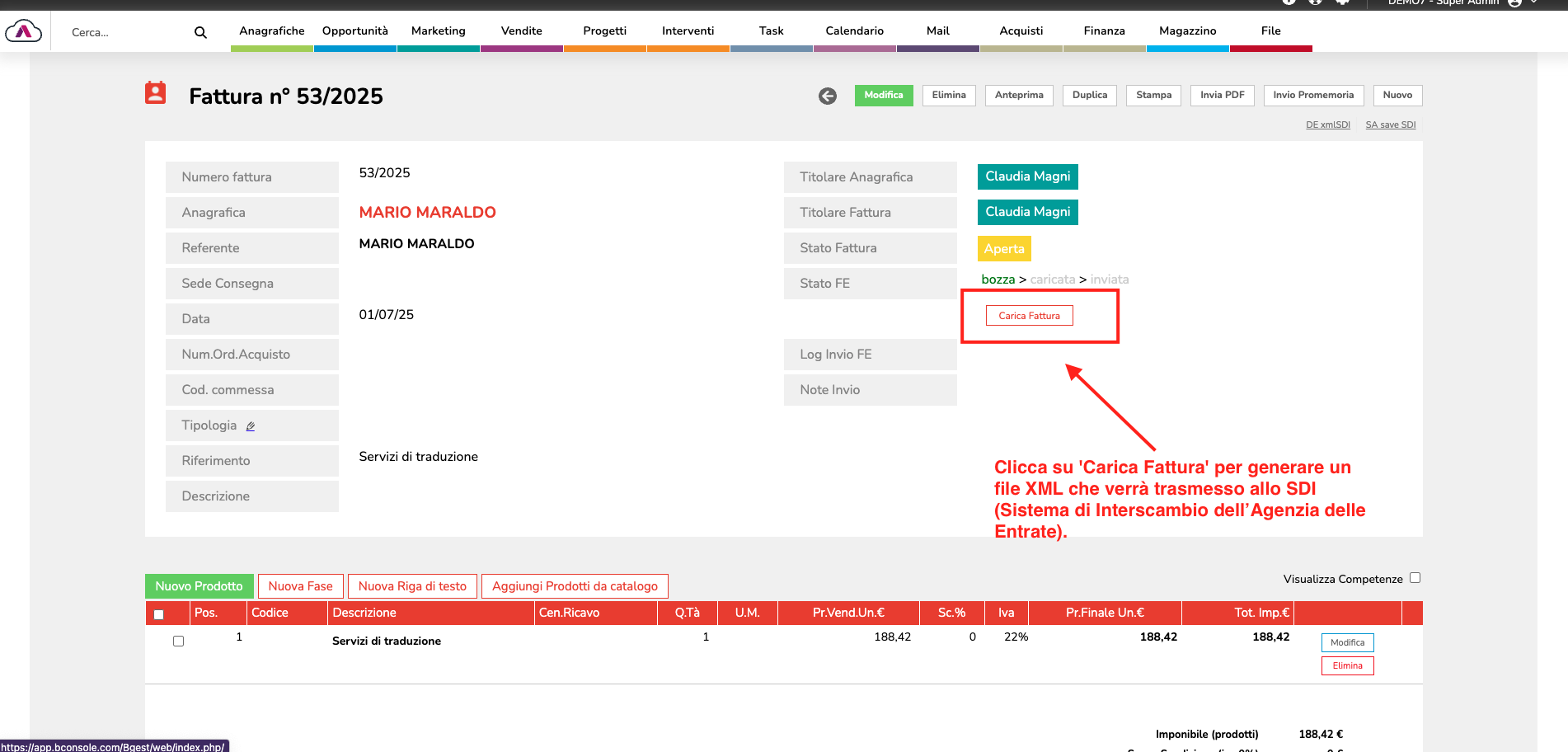Enable the Visualizza Competenze checkbox
Viewport: 1568px width, 752px height.
click(1415, 578)
